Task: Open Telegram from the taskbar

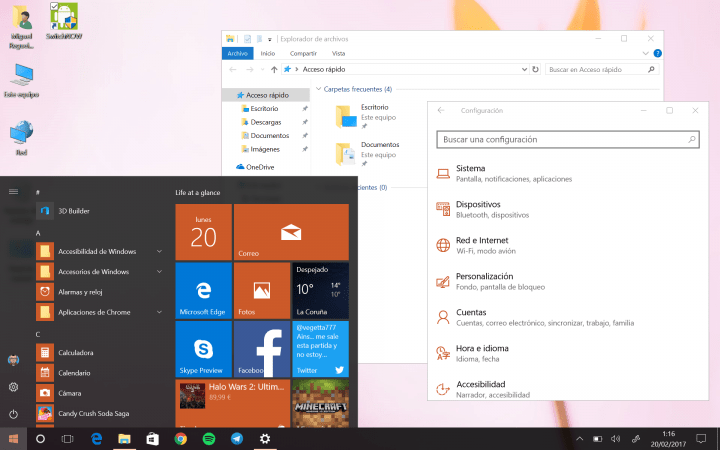Action: coord(237,439)
